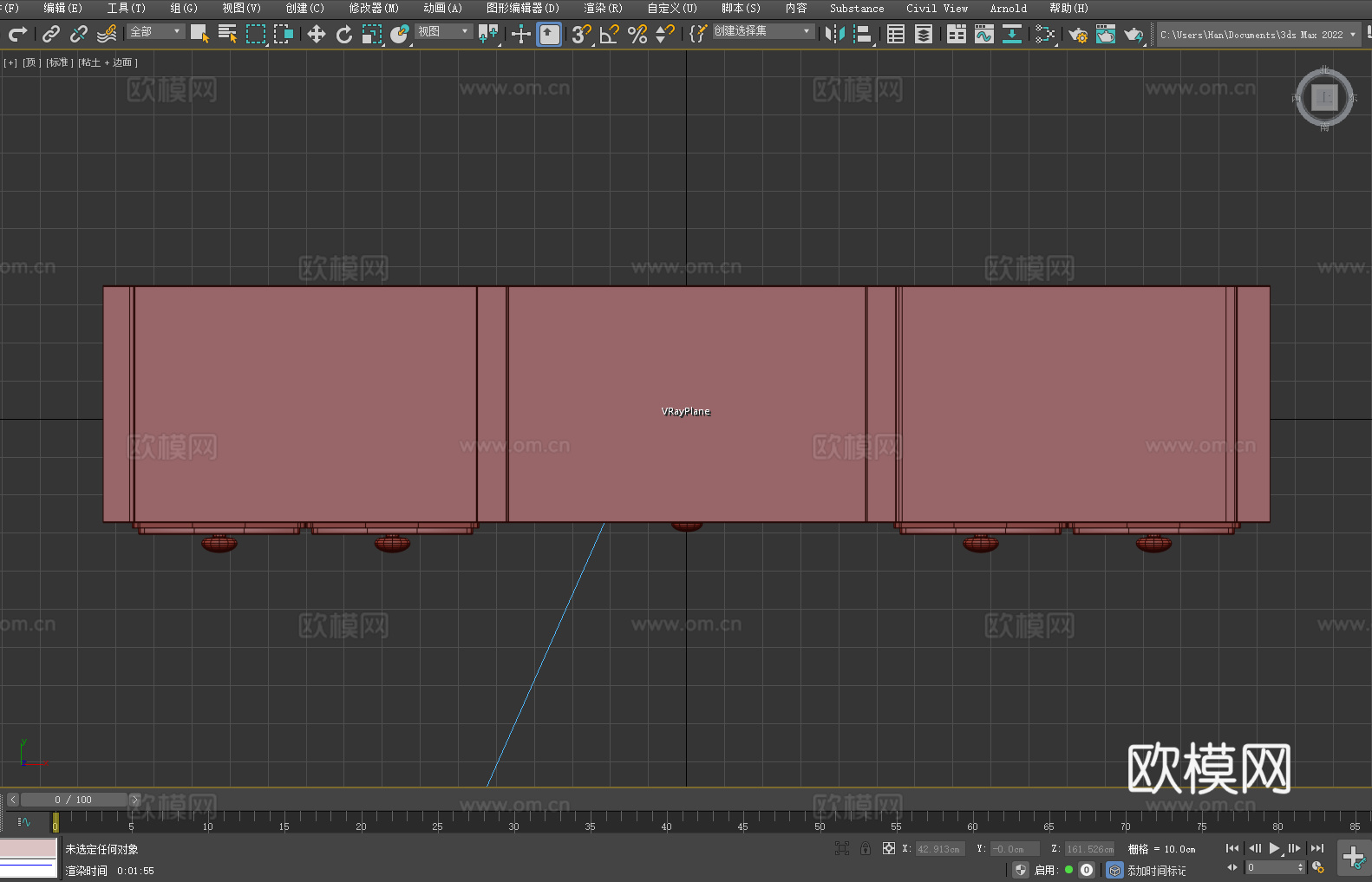Viewport: 1372px width, 882px height.
Task: Click the [标准] viewport shading label
Action: [x=59, y=62]
